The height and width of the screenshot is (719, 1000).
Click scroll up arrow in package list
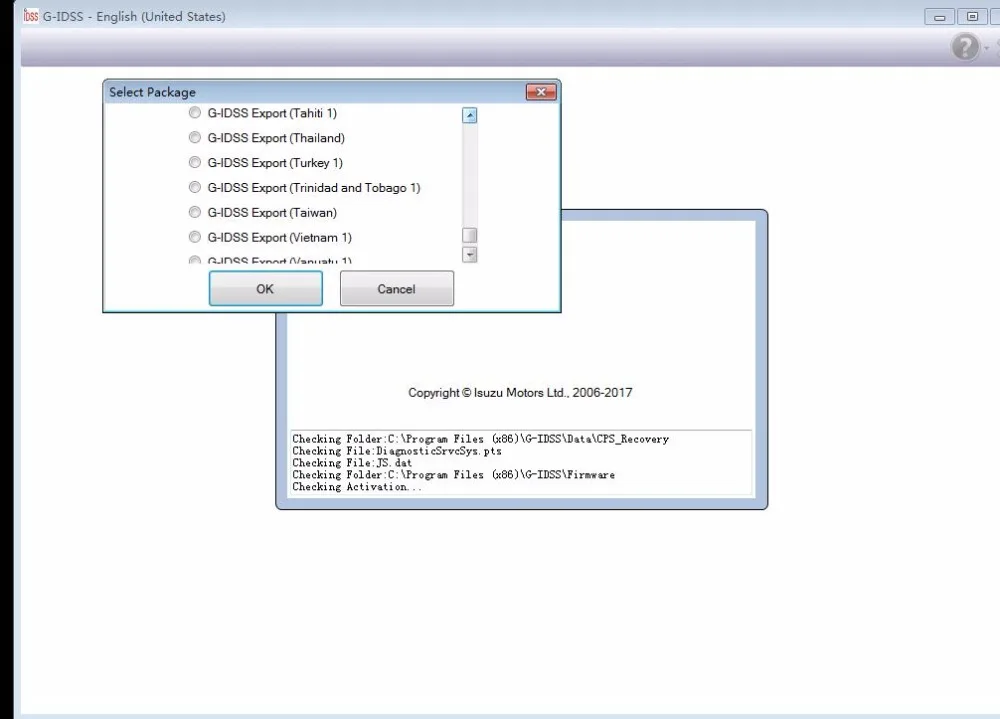469,115
